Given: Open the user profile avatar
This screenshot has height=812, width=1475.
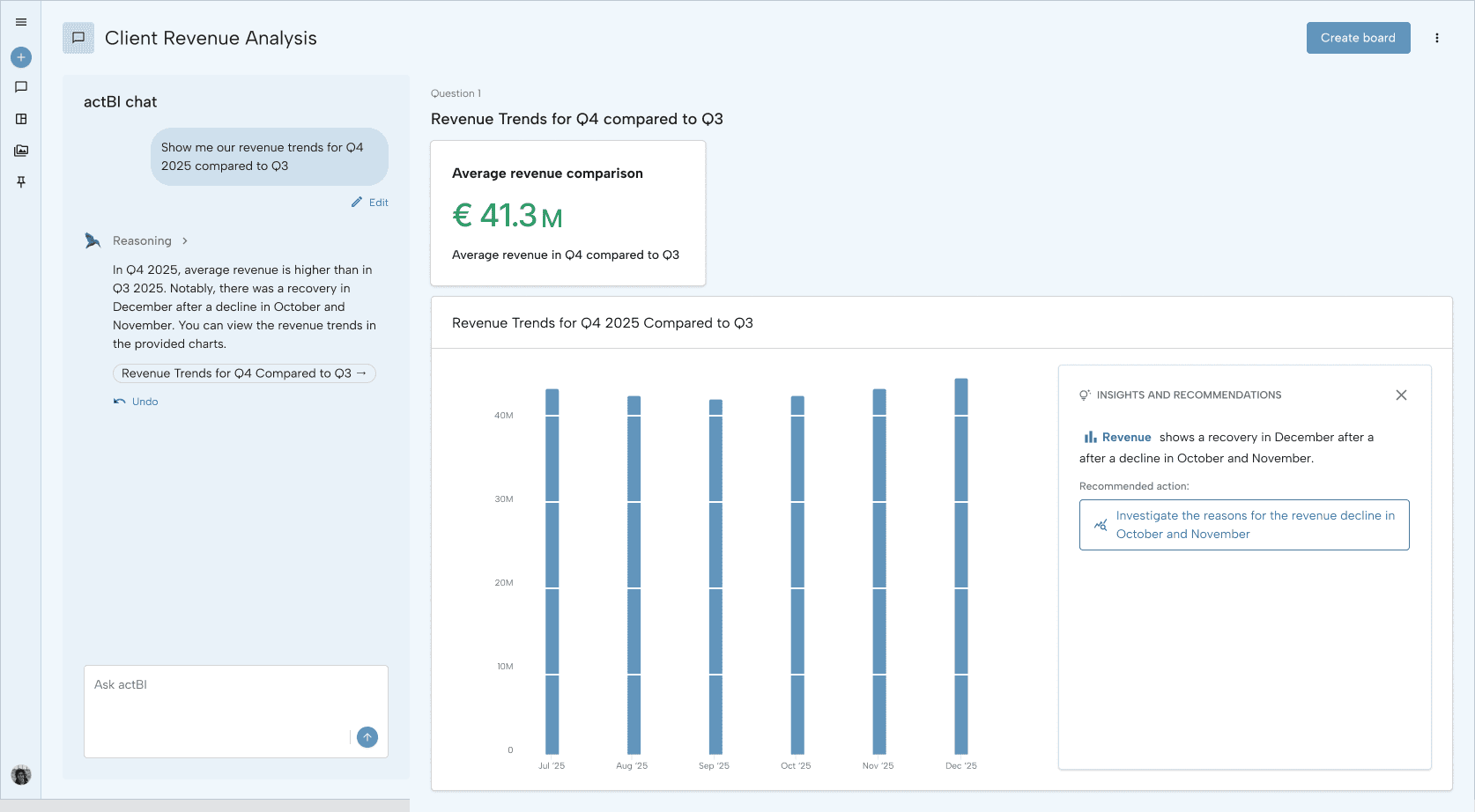Looking at the screenshot, I should click(21, 775).
